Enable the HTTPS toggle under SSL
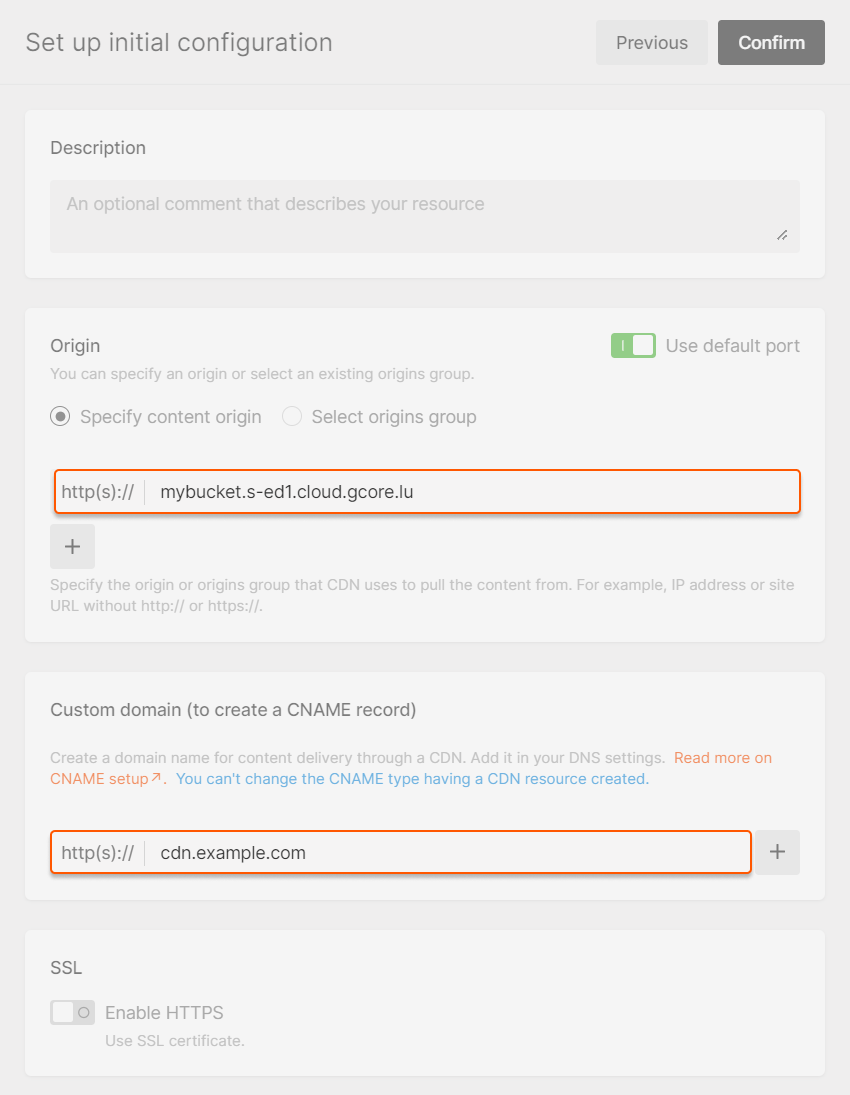This screenshot has height=1095, width=850. pos(72,1012)
